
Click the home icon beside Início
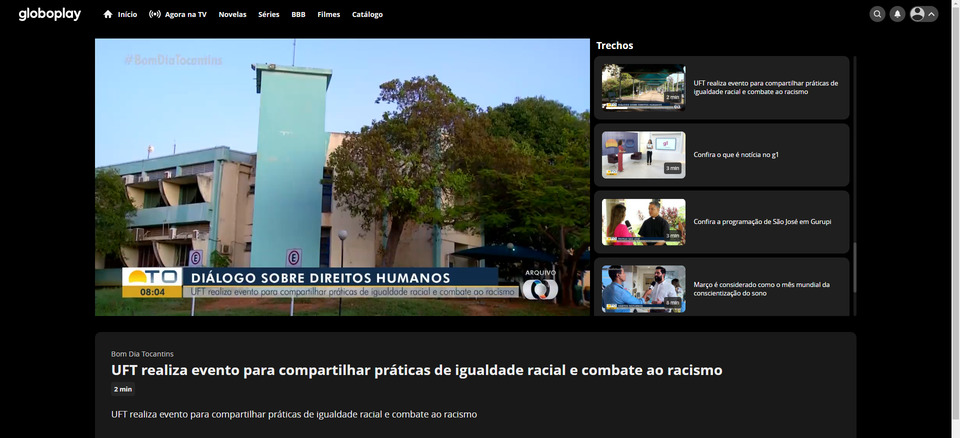tap(108, 14)
